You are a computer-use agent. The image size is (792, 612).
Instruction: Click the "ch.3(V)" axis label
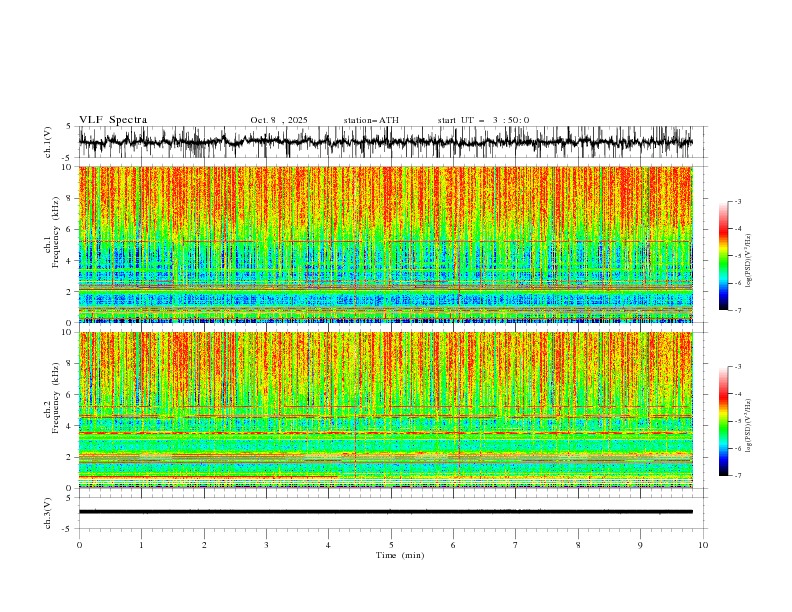(48, 513)
